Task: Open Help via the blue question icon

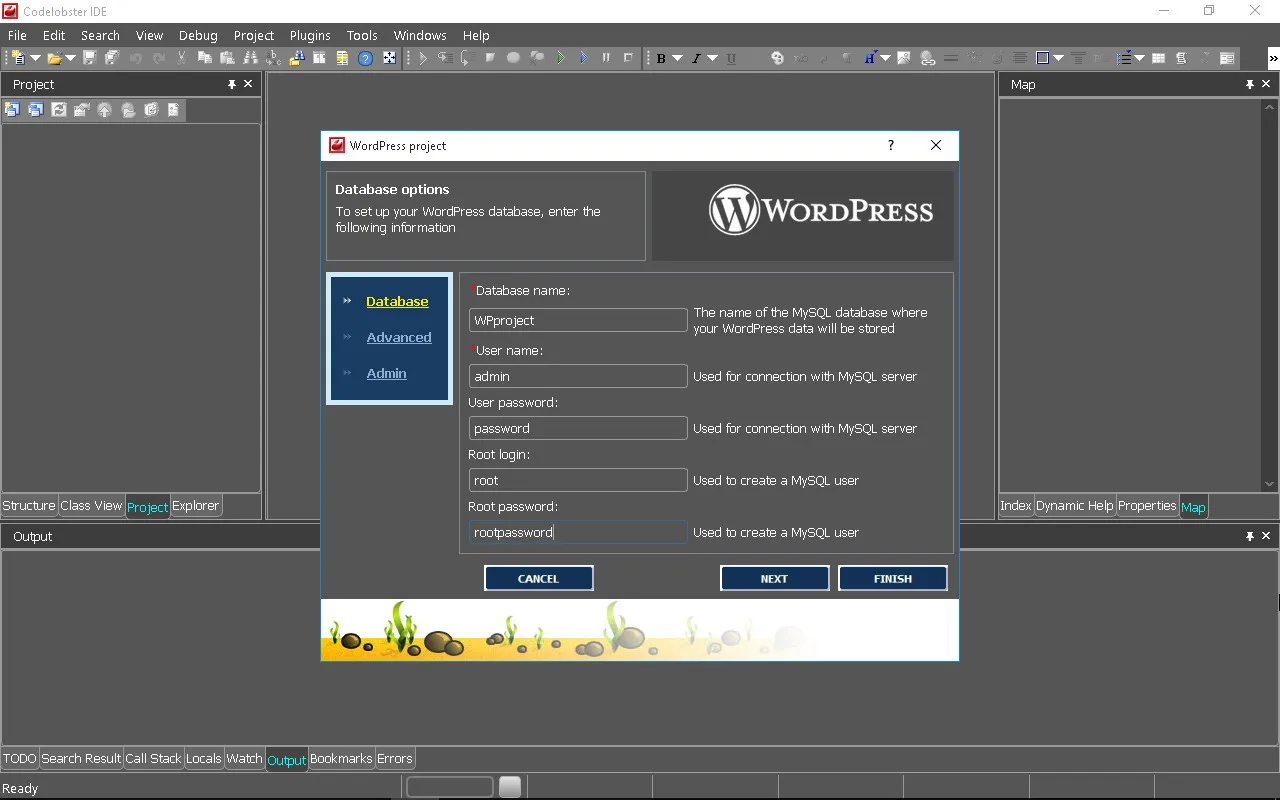Action: pos(365,58)
